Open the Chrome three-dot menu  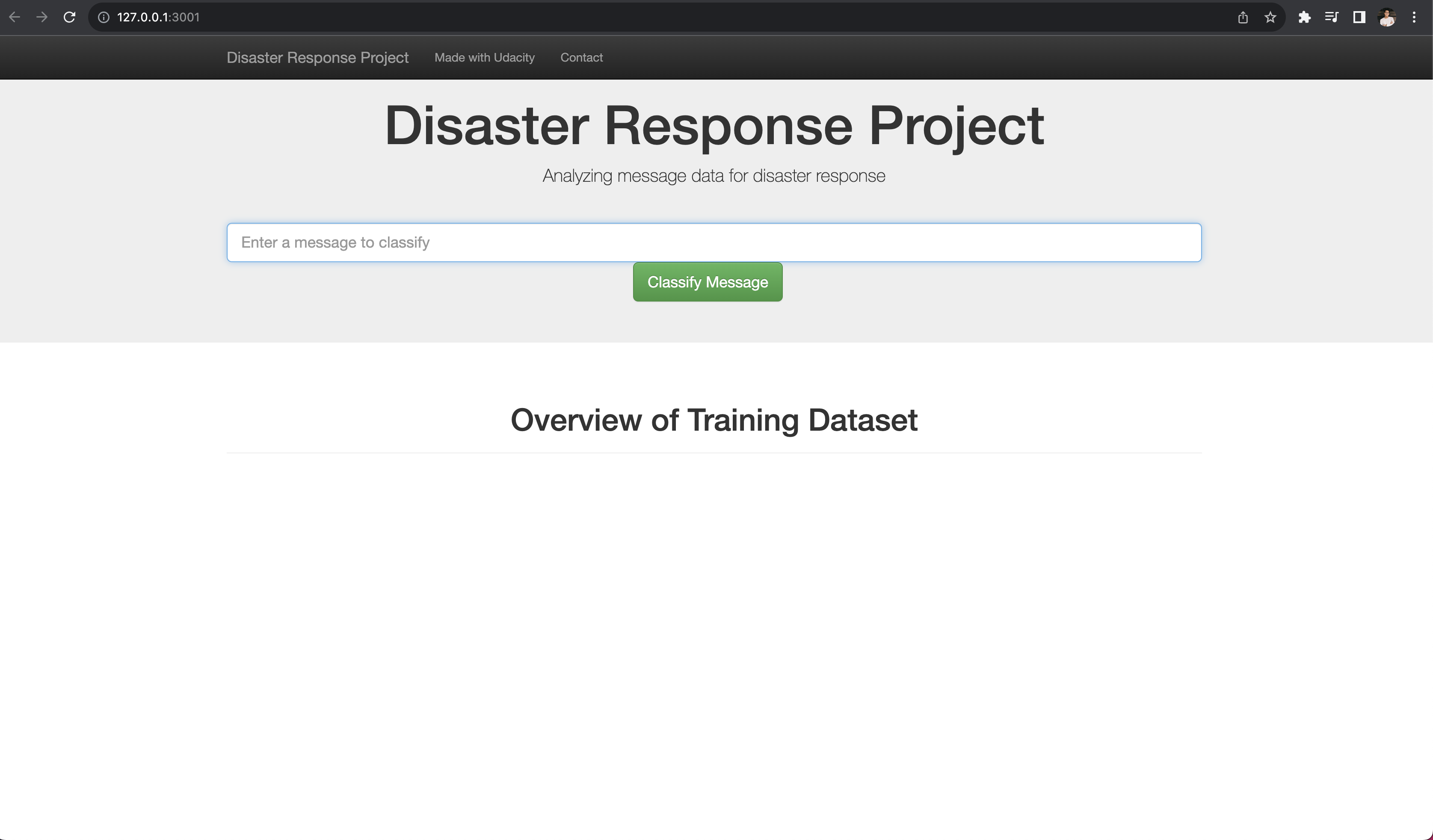point(1414,17)
